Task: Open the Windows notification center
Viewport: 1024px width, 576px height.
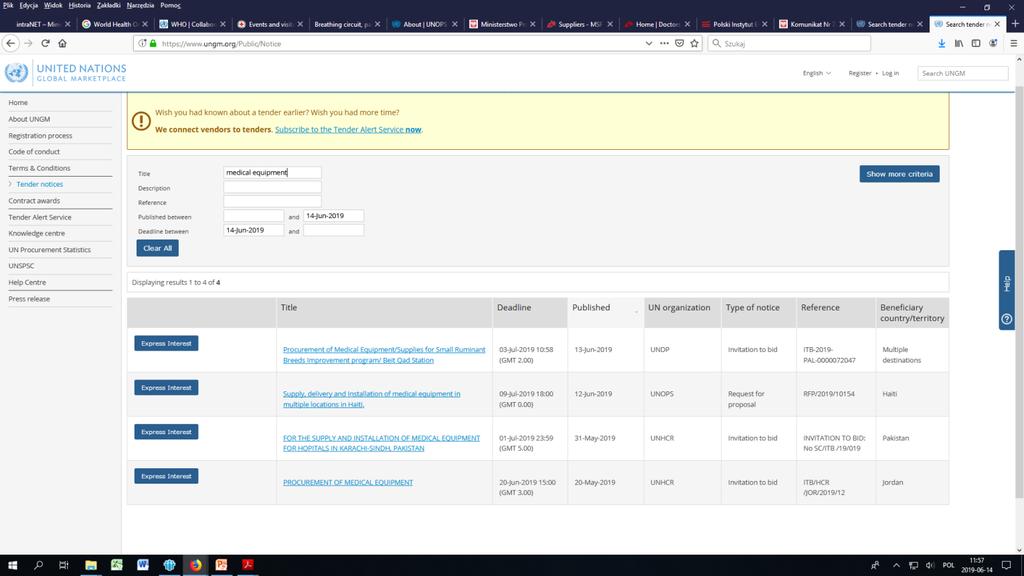Action: pos(1006,565)
